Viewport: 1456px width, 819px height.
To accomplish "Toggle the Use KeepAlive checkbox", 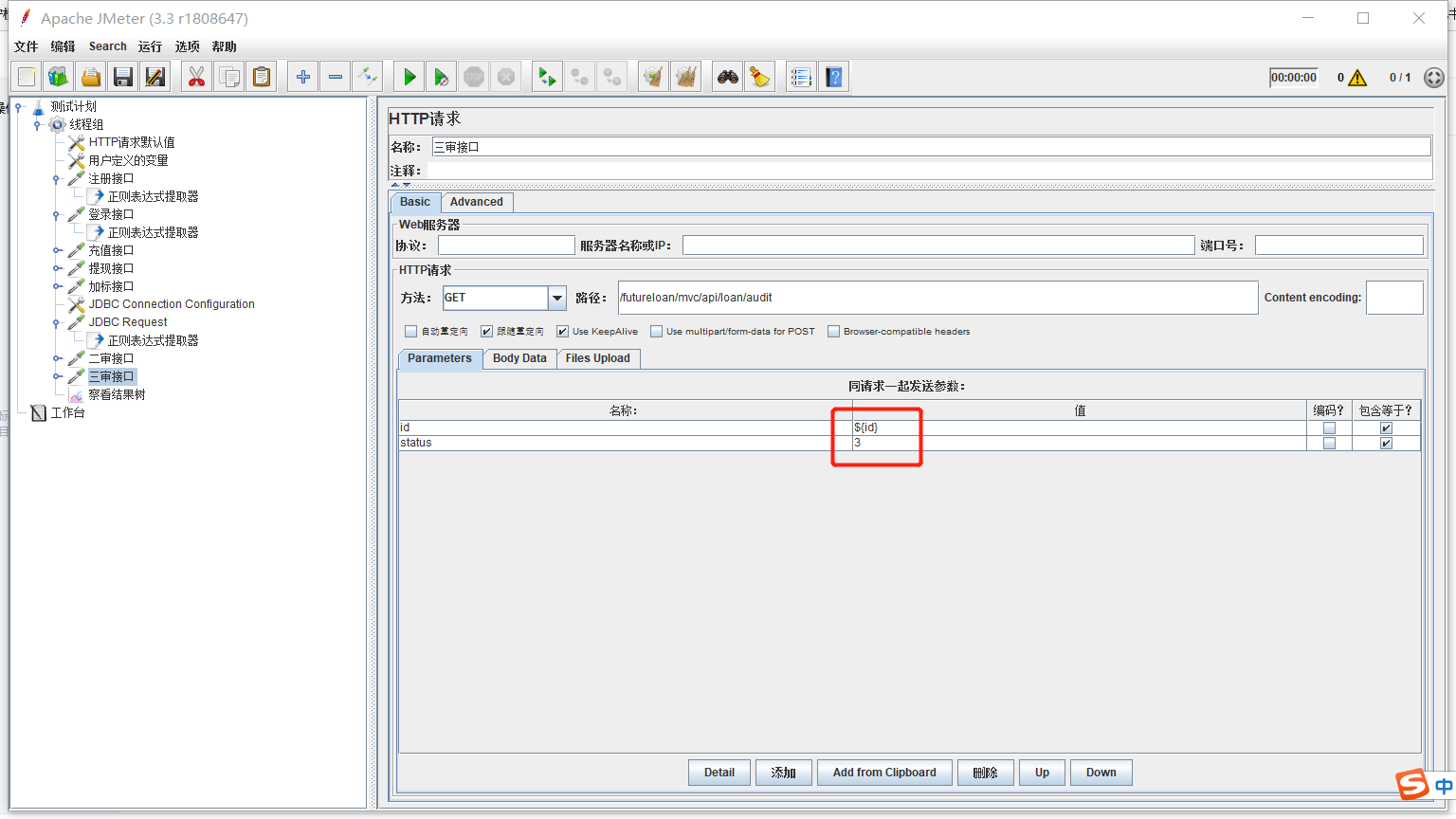I will coord(562,332).
